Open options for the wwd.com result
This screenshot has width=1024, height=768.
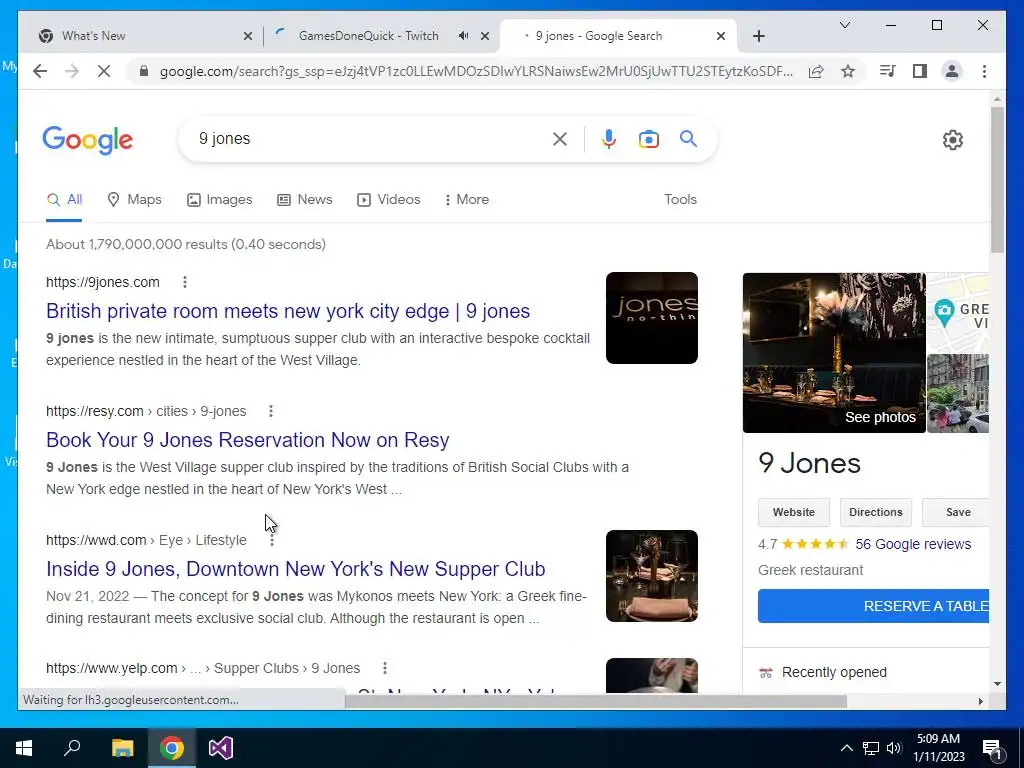point(272,540)
